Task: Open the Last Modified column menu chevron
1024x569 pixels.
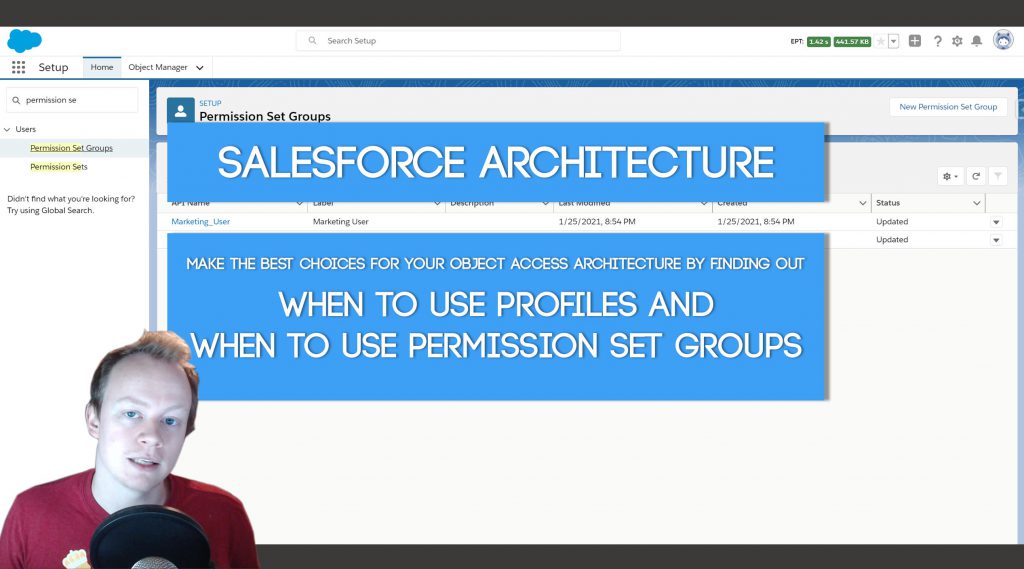Action: pyautogui.click(x=704, y=204)
